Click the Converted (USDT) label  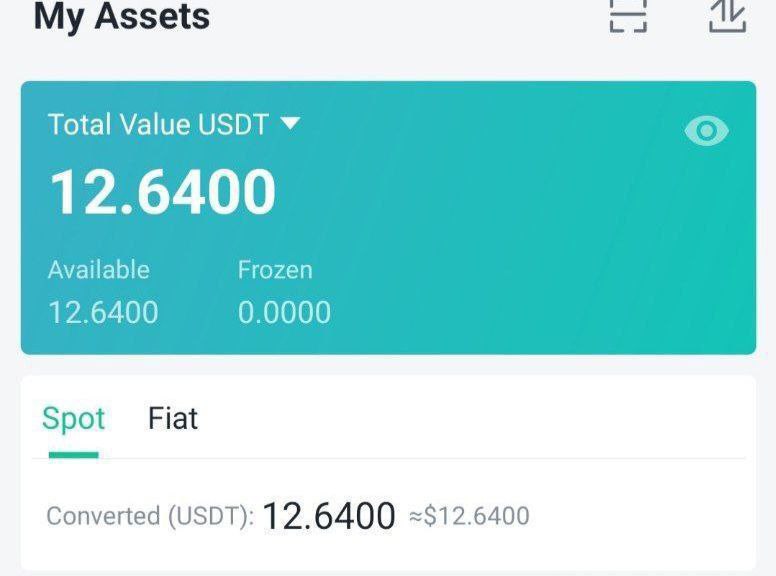tap(150, 517)
